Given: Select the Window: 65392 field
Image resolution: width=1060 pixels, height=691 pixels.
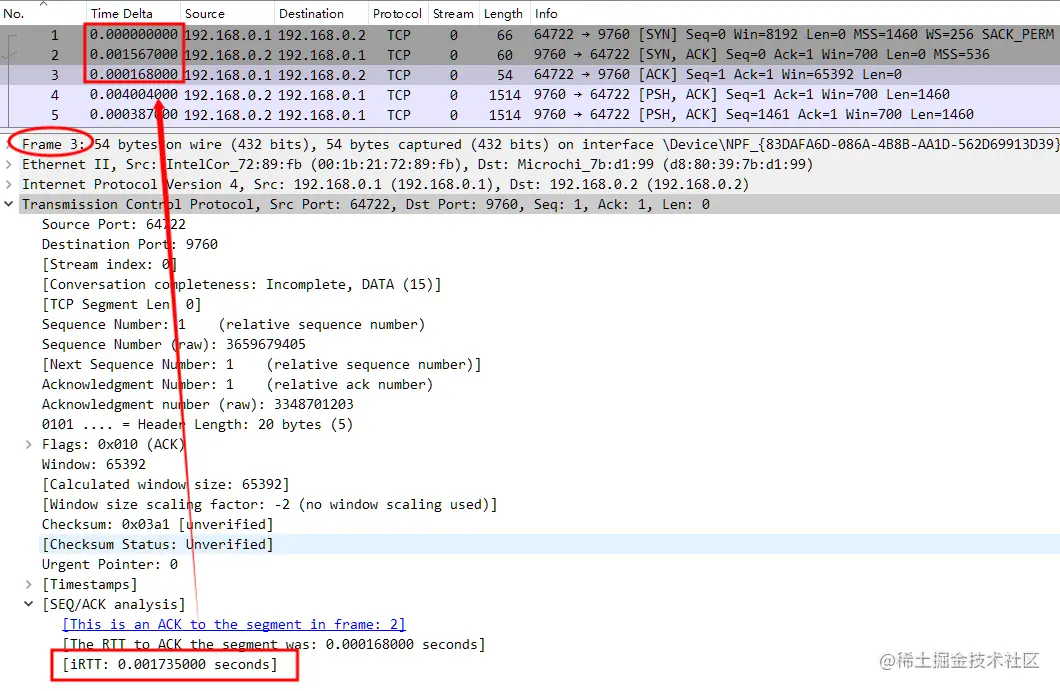Looking at the screenshot, I should [x=94, y=464].
